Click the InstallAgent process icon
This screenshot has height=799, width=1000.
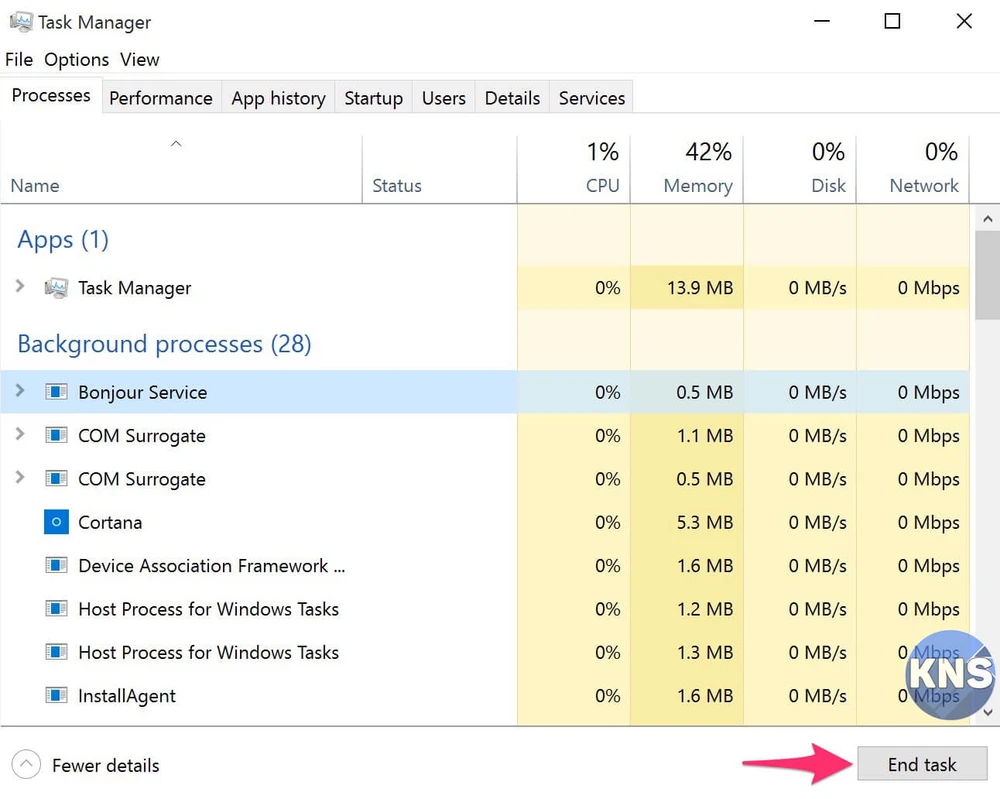click(x=56, y=696)
